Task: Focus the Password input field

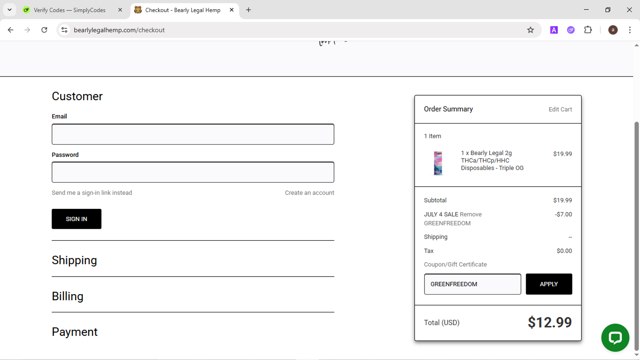Action: [193, 172]
